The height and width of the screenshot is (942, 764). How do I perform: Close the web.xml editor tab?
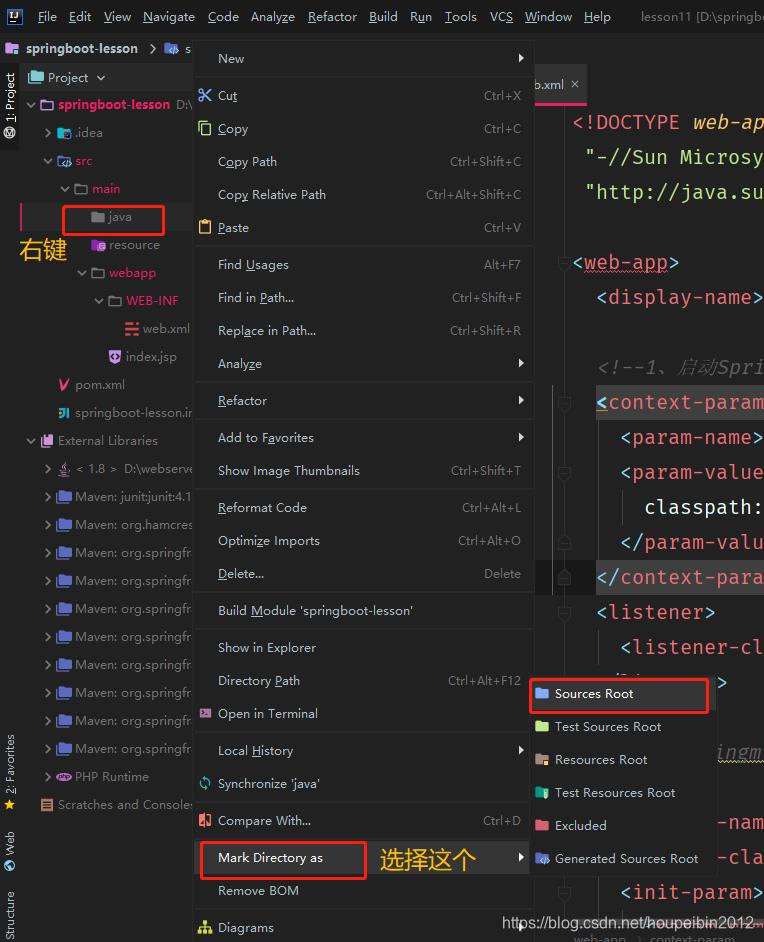(575, 84)
